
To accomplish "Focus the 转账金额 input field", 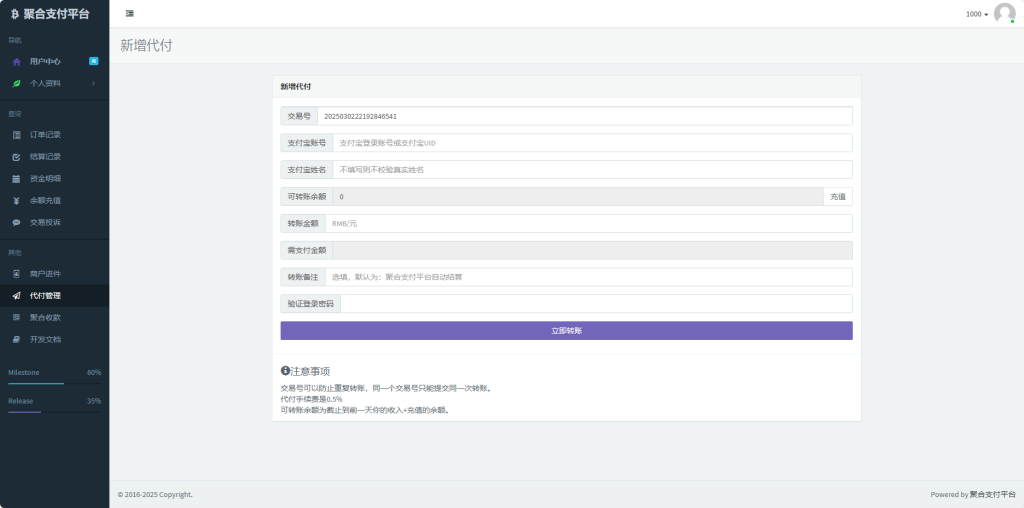I will pos(589,223).
